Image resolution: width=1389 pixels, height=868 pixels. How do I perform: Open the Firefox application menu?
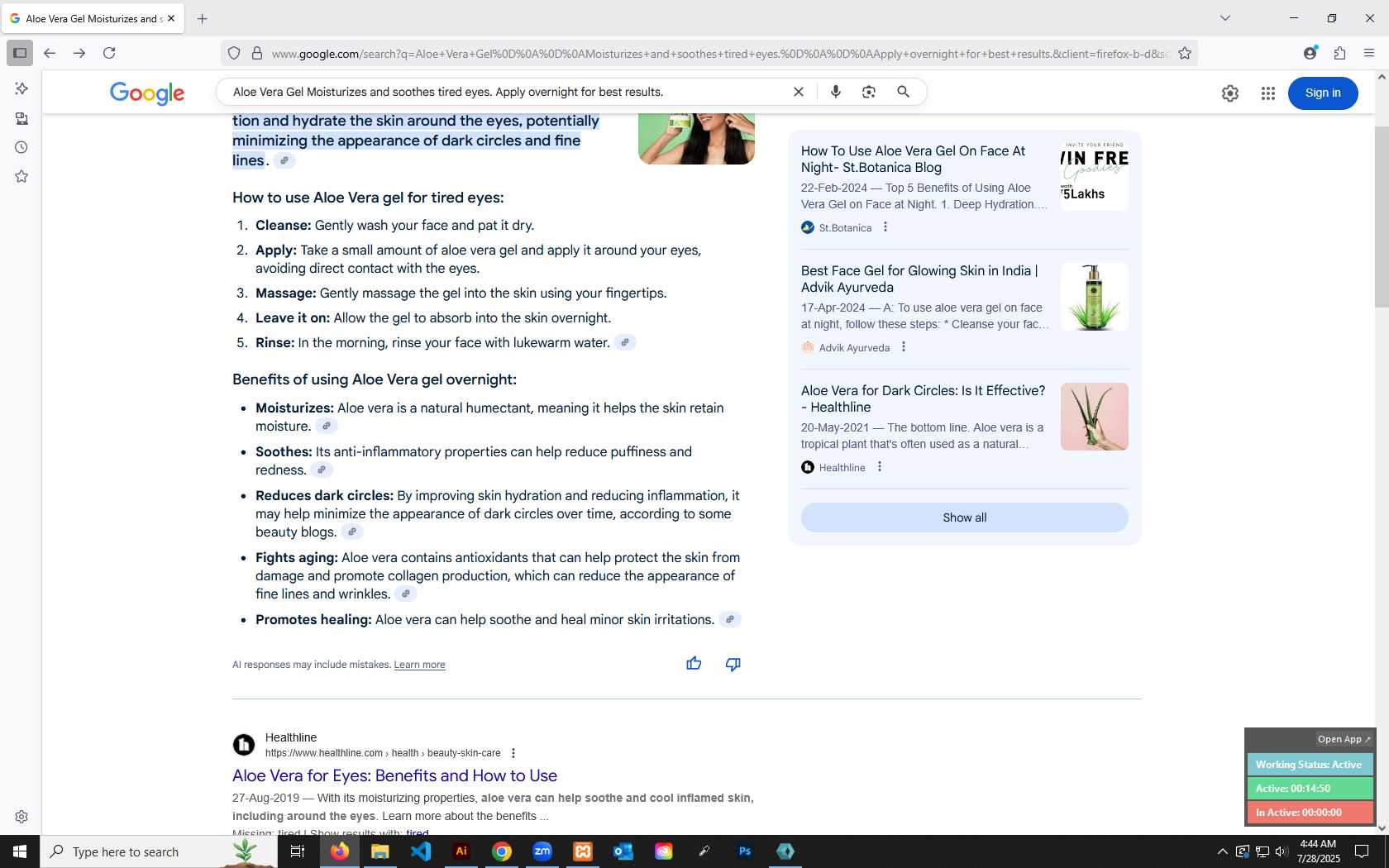pyautogui.click(x=1369, y=53)
